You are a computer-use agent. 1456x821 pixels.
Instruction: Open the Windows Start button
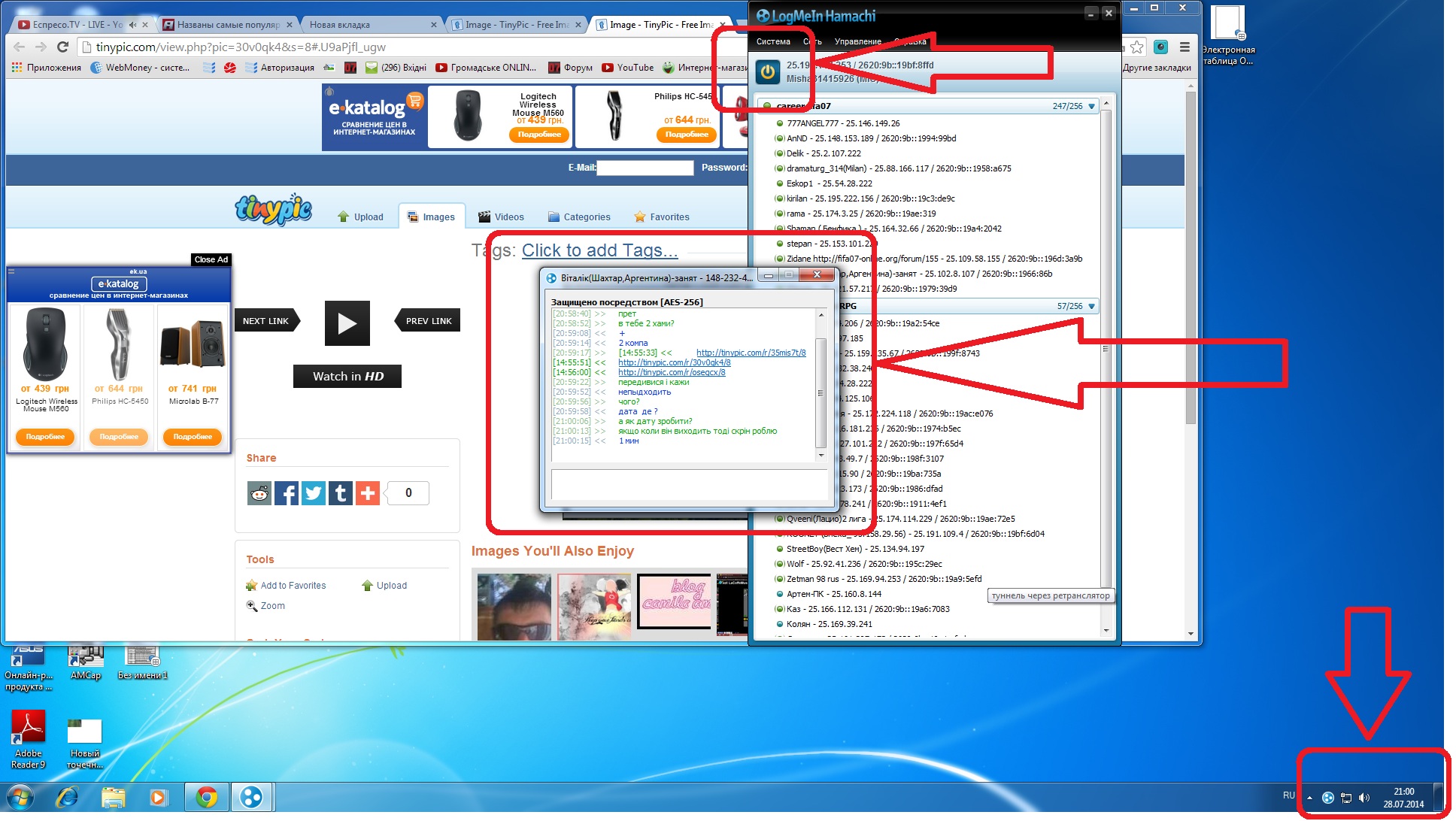20,798
